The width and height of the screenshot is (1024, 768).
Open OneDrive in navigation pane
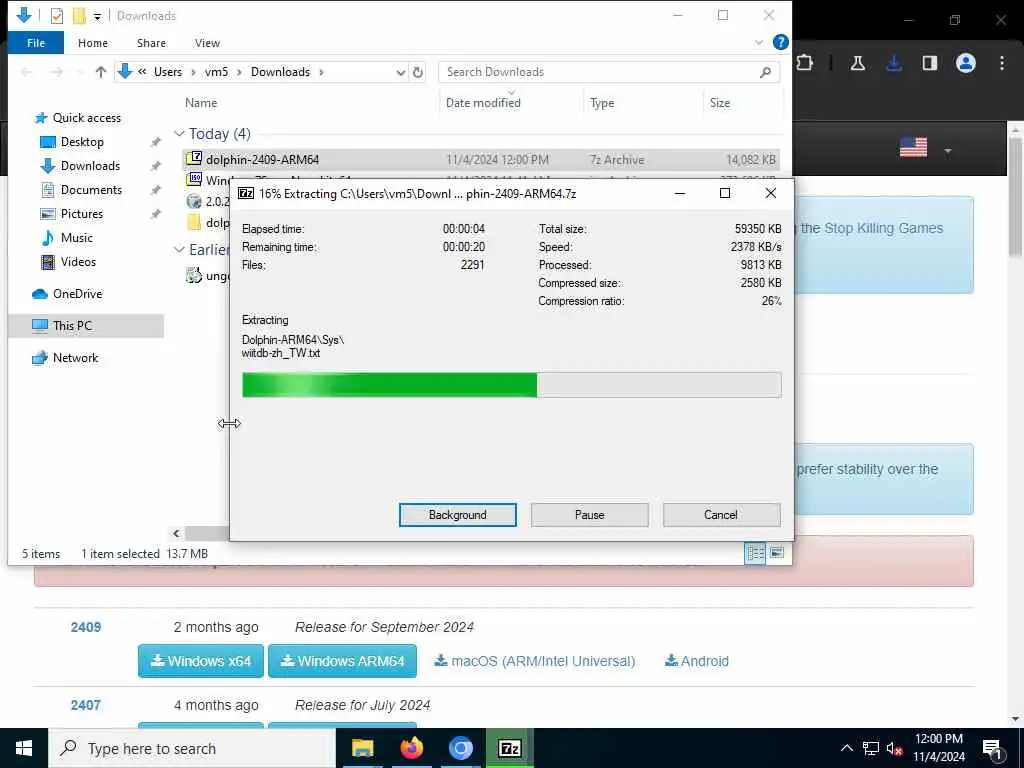[77, 294]
